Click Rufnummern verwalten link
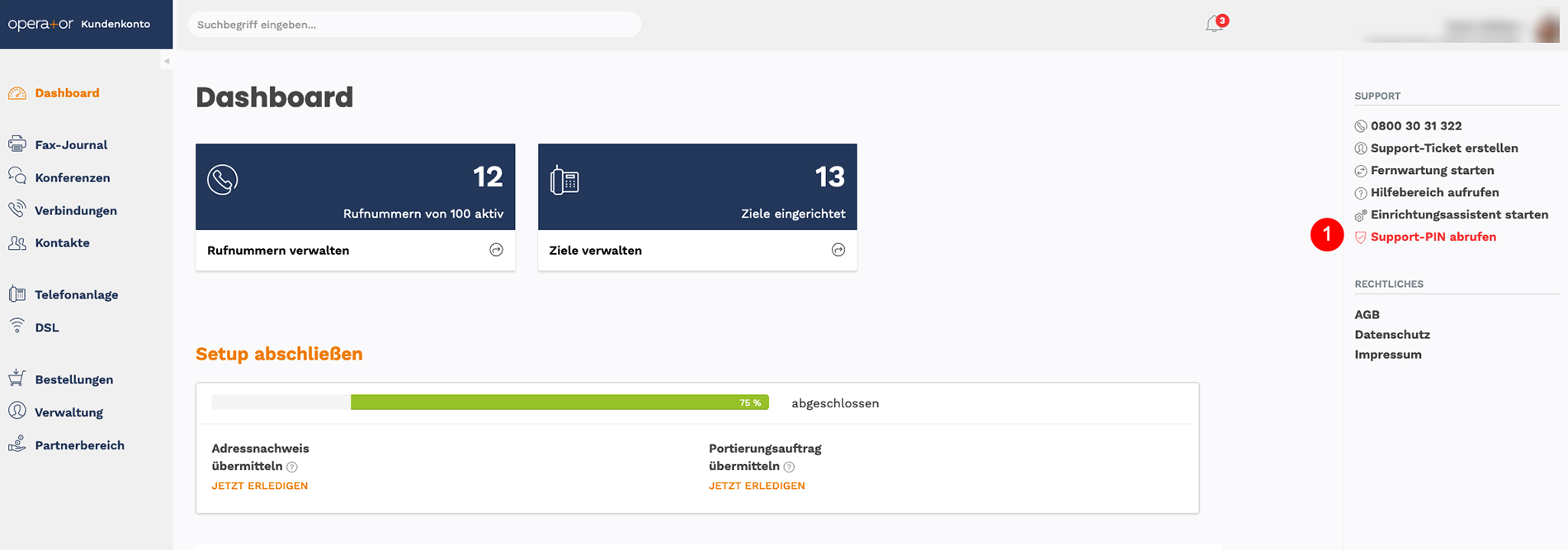Screen dimensions: 1568x550 pos(278,250)
